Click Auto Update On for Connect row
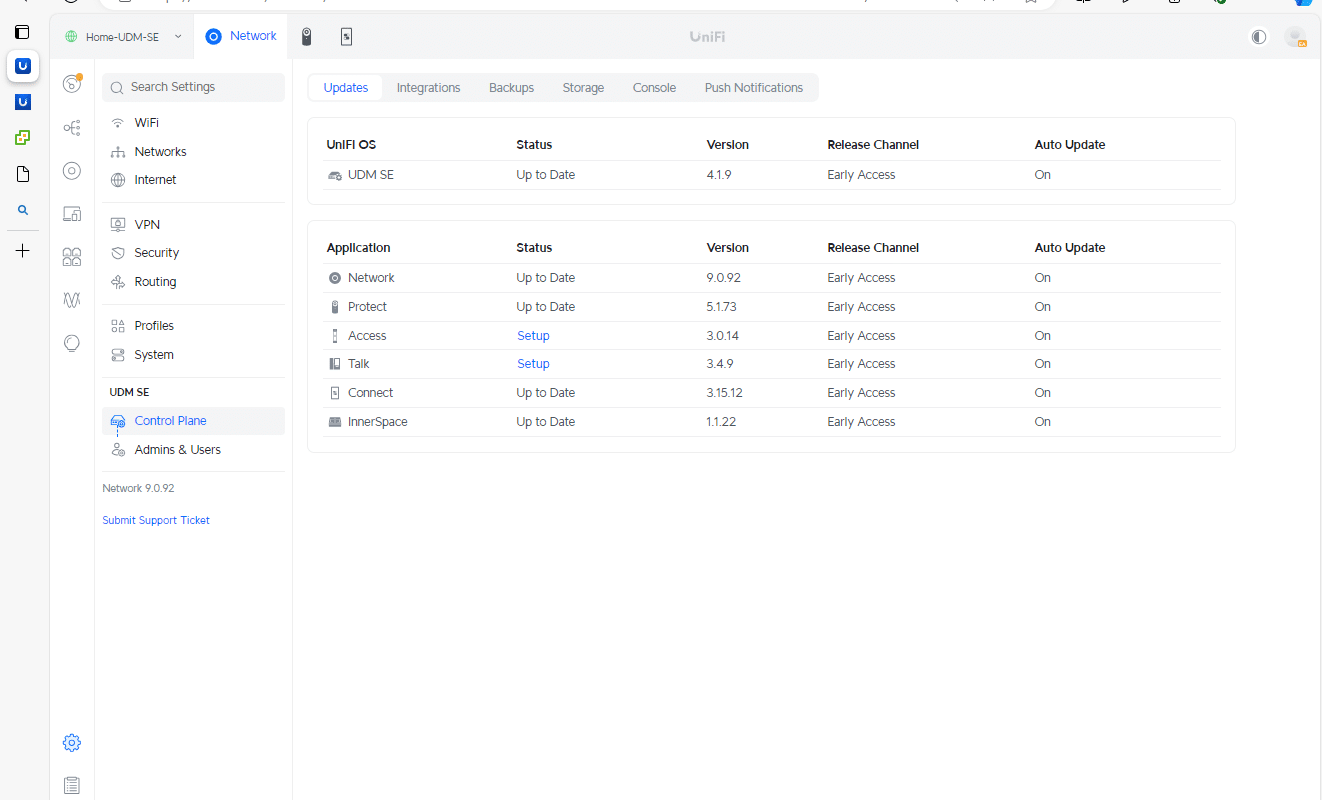 point(1043,393)
